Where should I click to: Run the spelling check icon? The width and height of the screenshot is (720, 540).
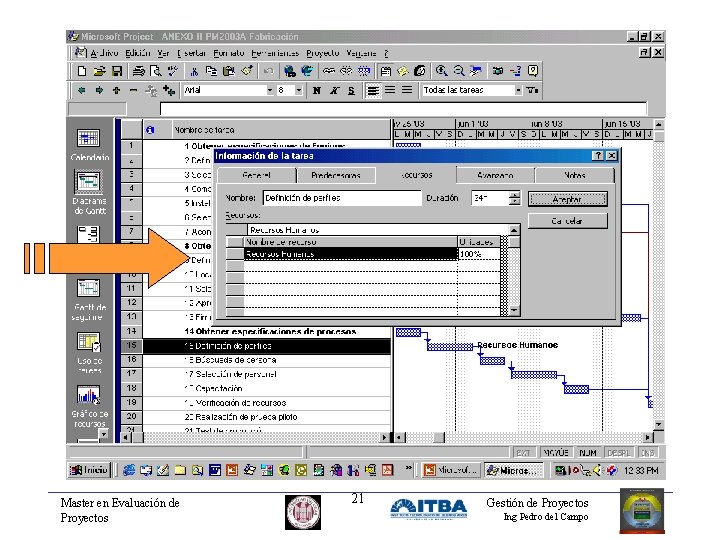click(173, 71)
